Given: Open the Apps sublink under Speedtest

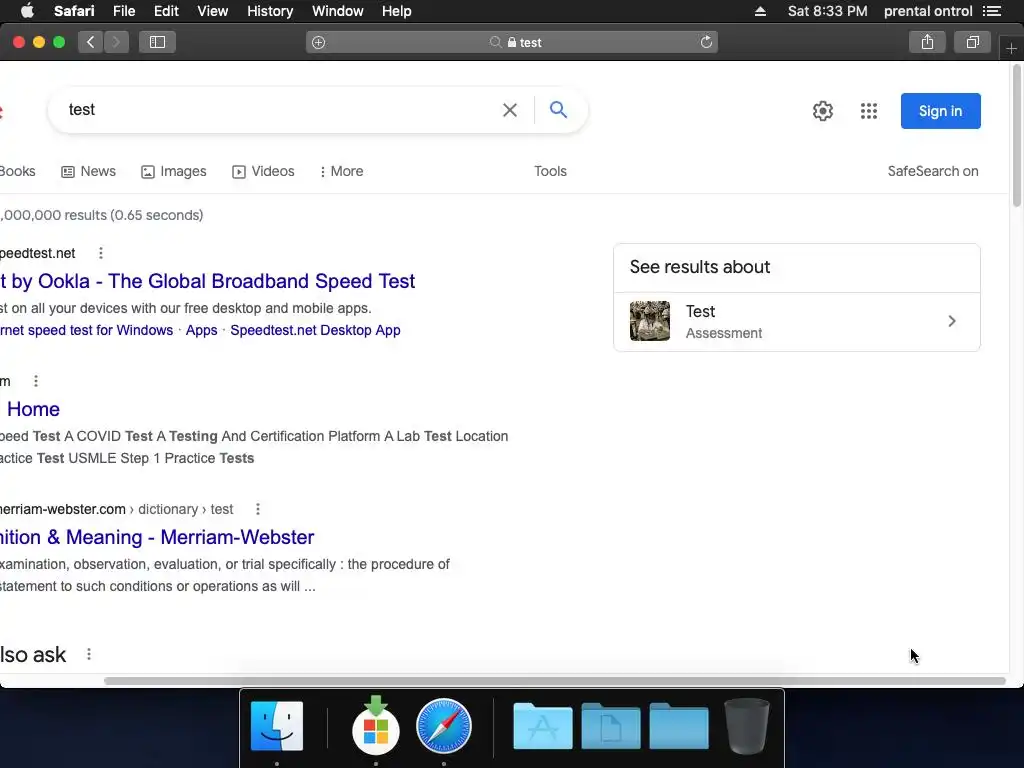Looking at the screenshot, I should point(201,330).
